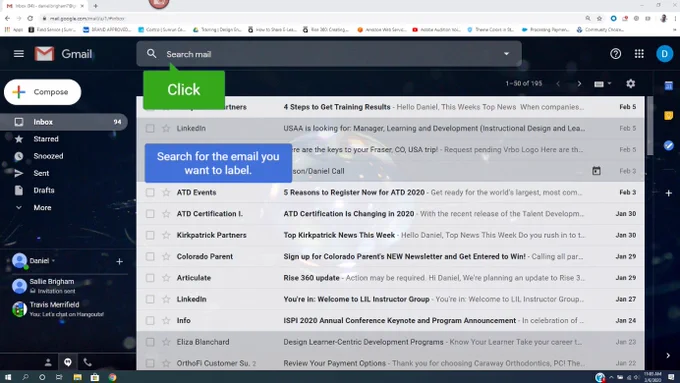Viewport: 680px width, 383px height.
Task: Open the Hangouts phone icon
Action: click(88, 362)
